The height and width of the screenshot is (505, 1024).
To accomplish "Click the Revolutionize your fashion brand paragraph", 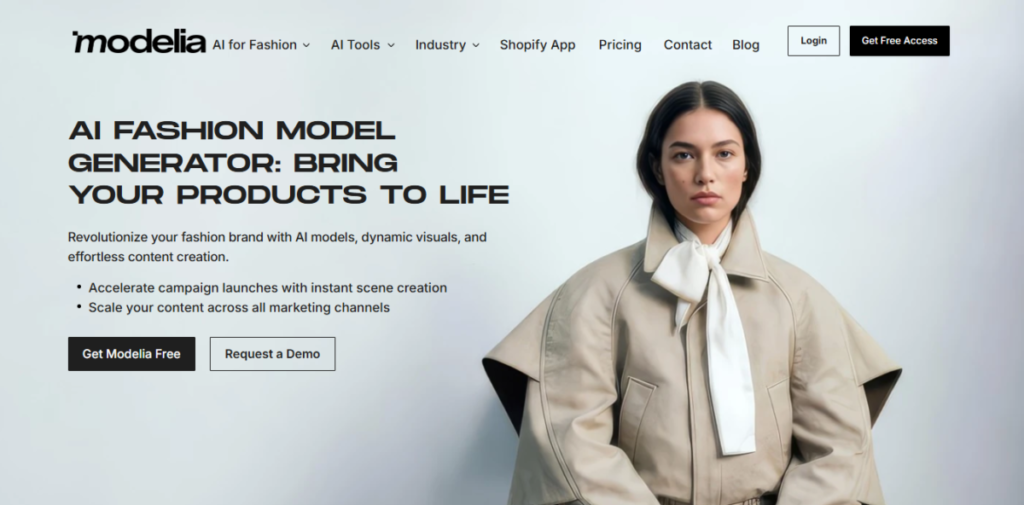I will (278, 246).
